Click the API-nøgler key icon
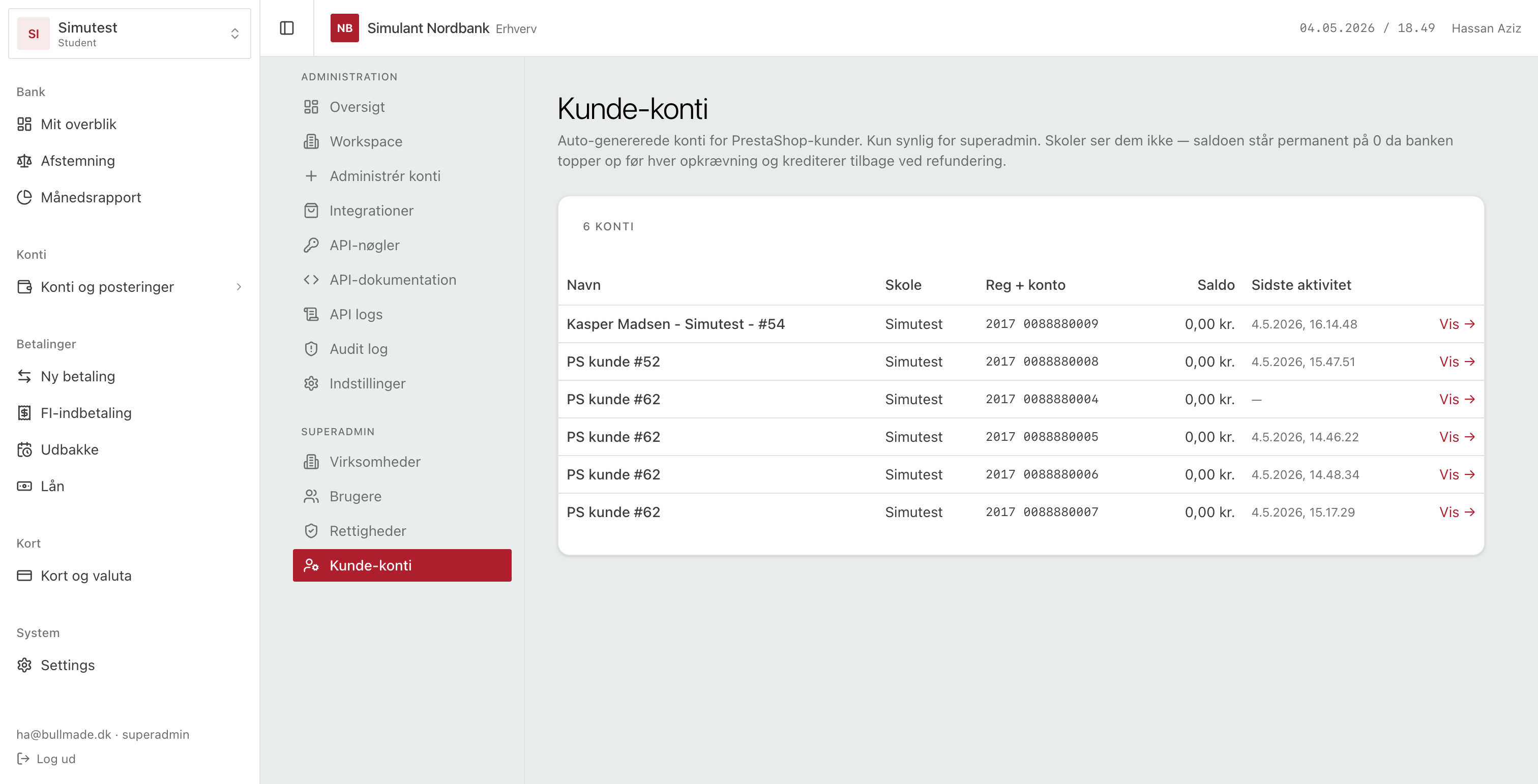Viewport: 1538px width, 784px height. [x=311, y=245]
